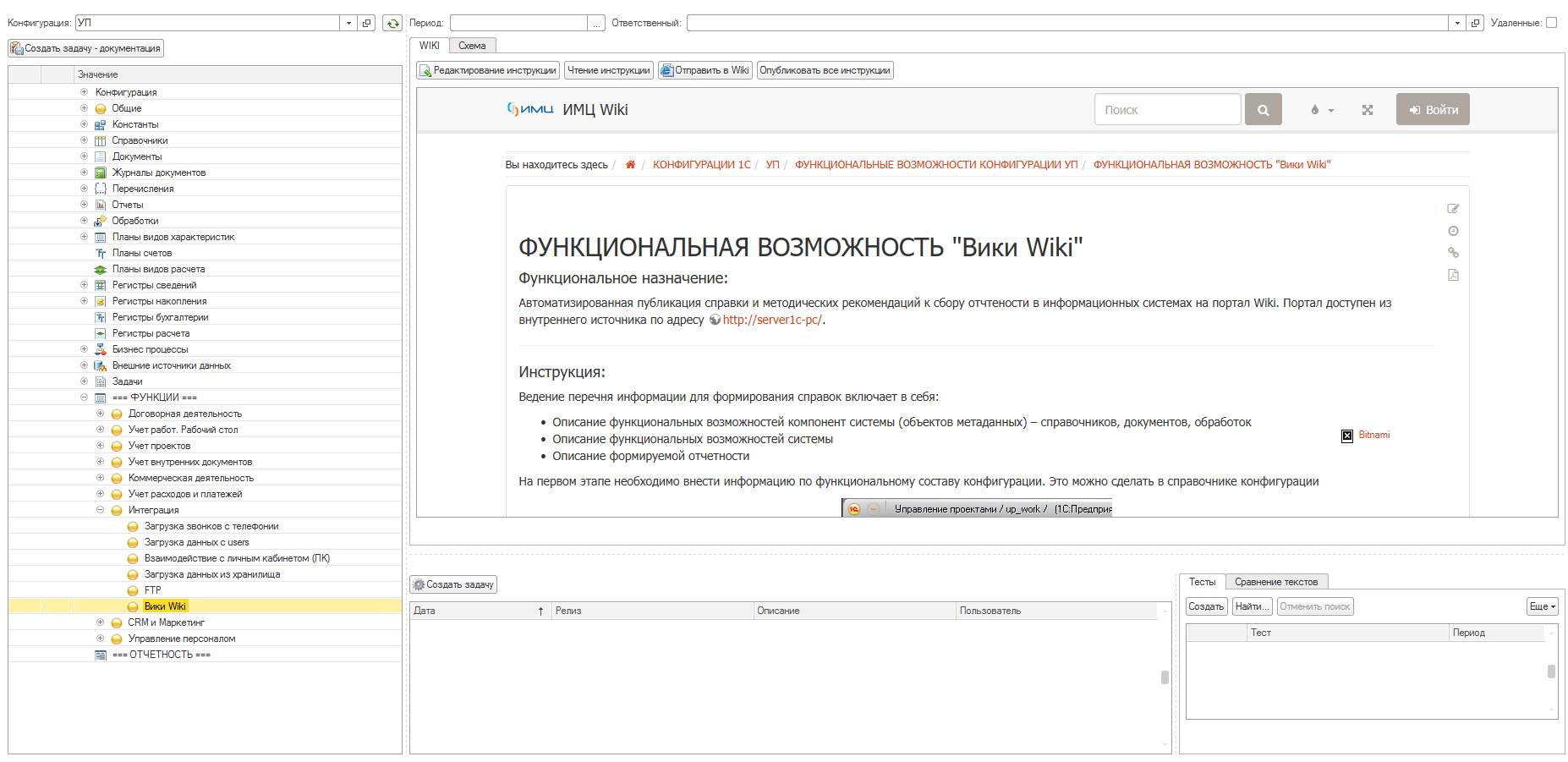Image resolution: width=1568 pixels, height=762 pixels.
Task: Click the Отправить в Wiki button
Action: click(x=705, y=70)
